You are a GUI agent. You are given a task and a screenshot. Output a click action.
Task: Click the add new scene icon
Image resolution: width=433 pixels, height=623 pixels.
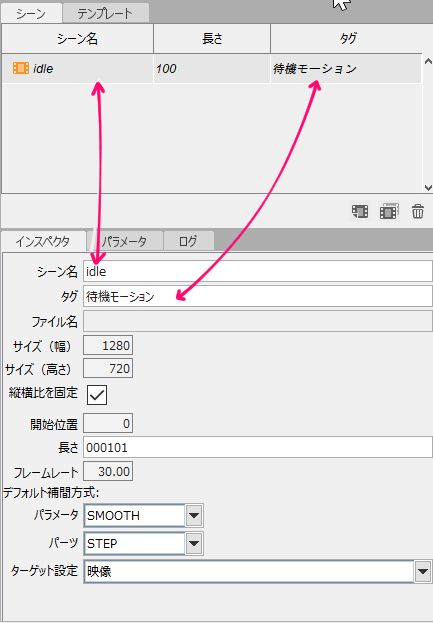(360, 211)
